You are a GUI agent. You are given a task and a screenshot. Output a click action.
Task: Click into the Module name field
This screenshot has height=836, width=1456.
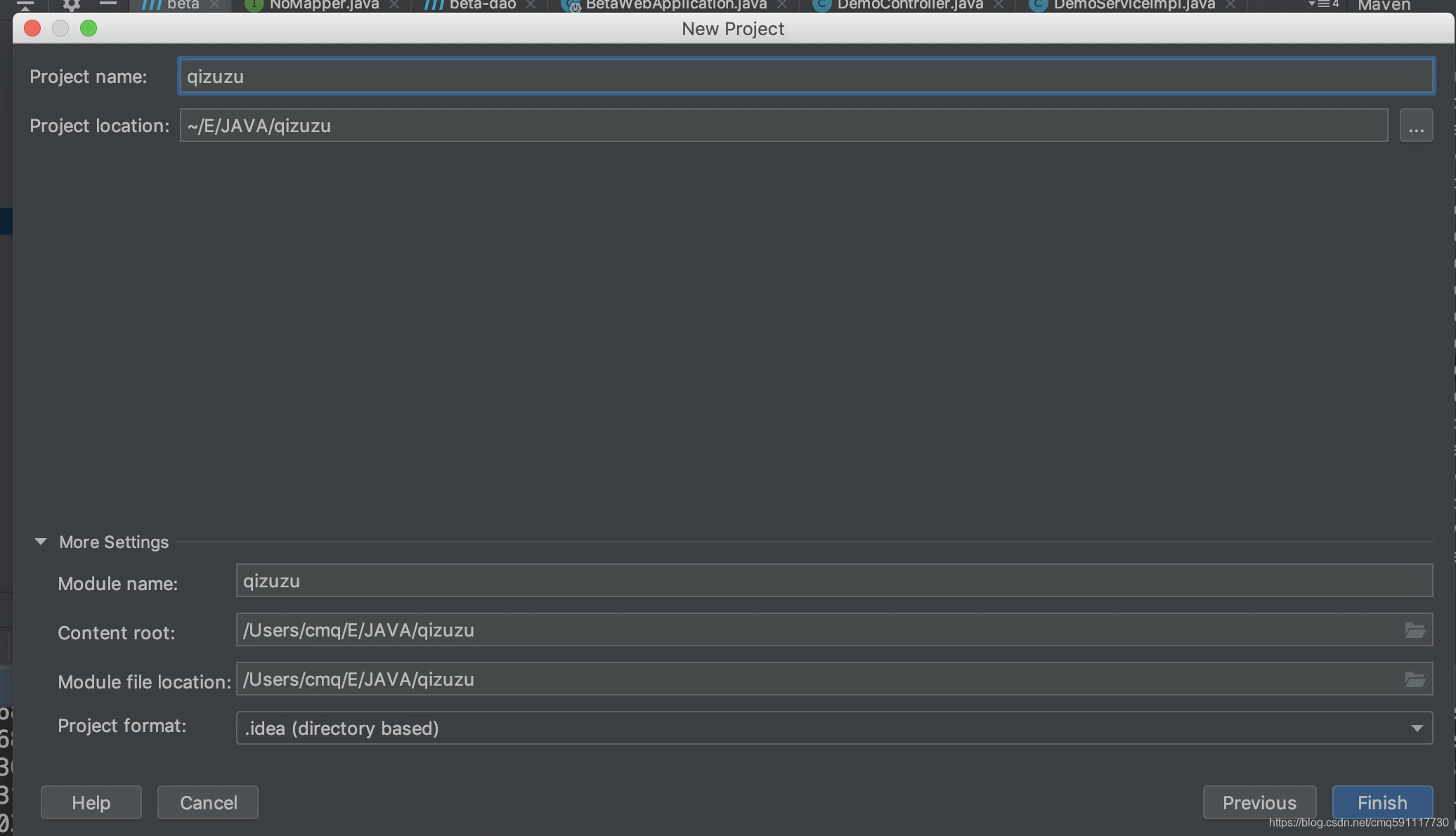tap(833, 581)
